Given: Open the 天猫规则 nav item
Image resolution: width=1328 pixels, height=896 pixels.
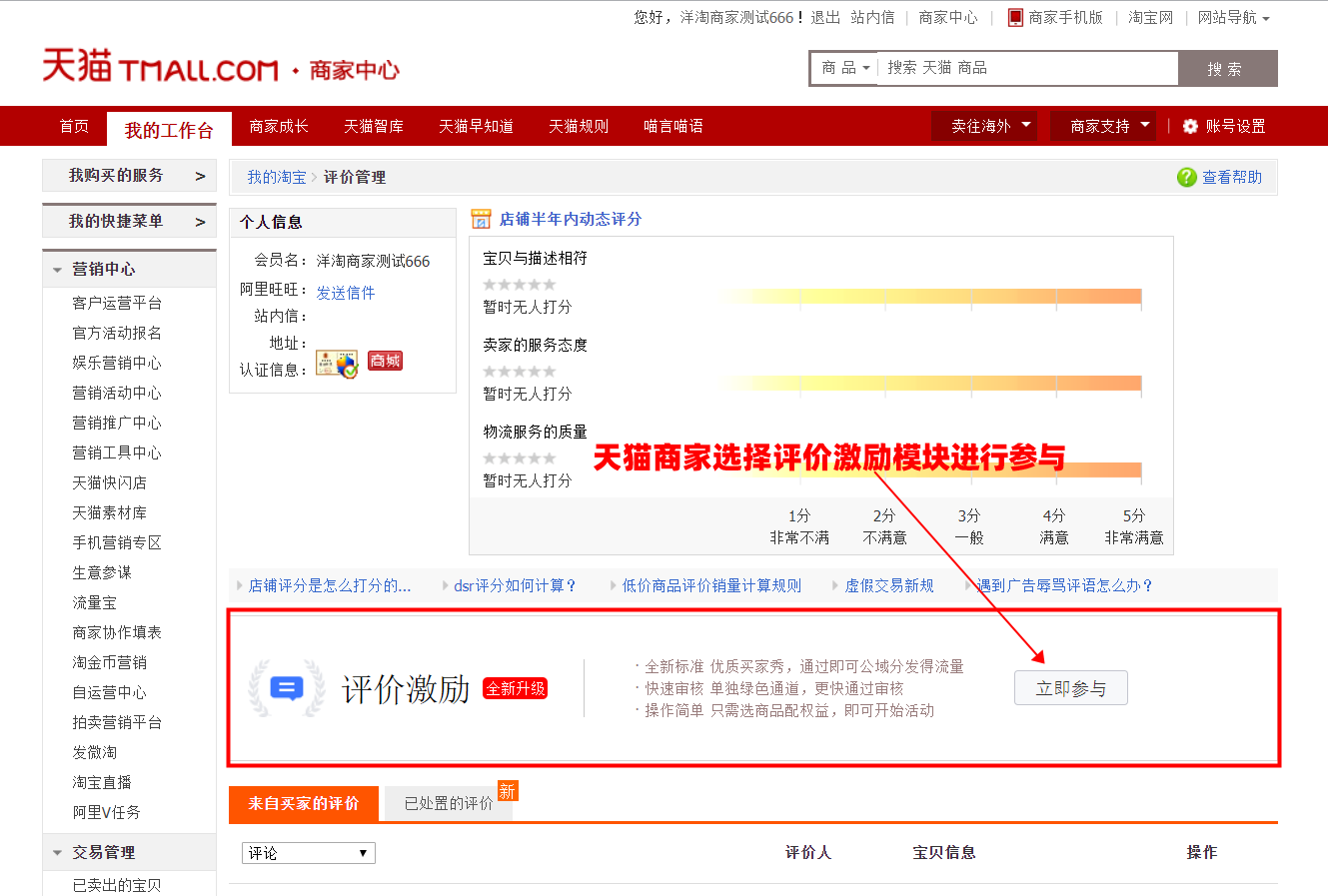Looking at the screenshot, I should (x=579, y=126).
